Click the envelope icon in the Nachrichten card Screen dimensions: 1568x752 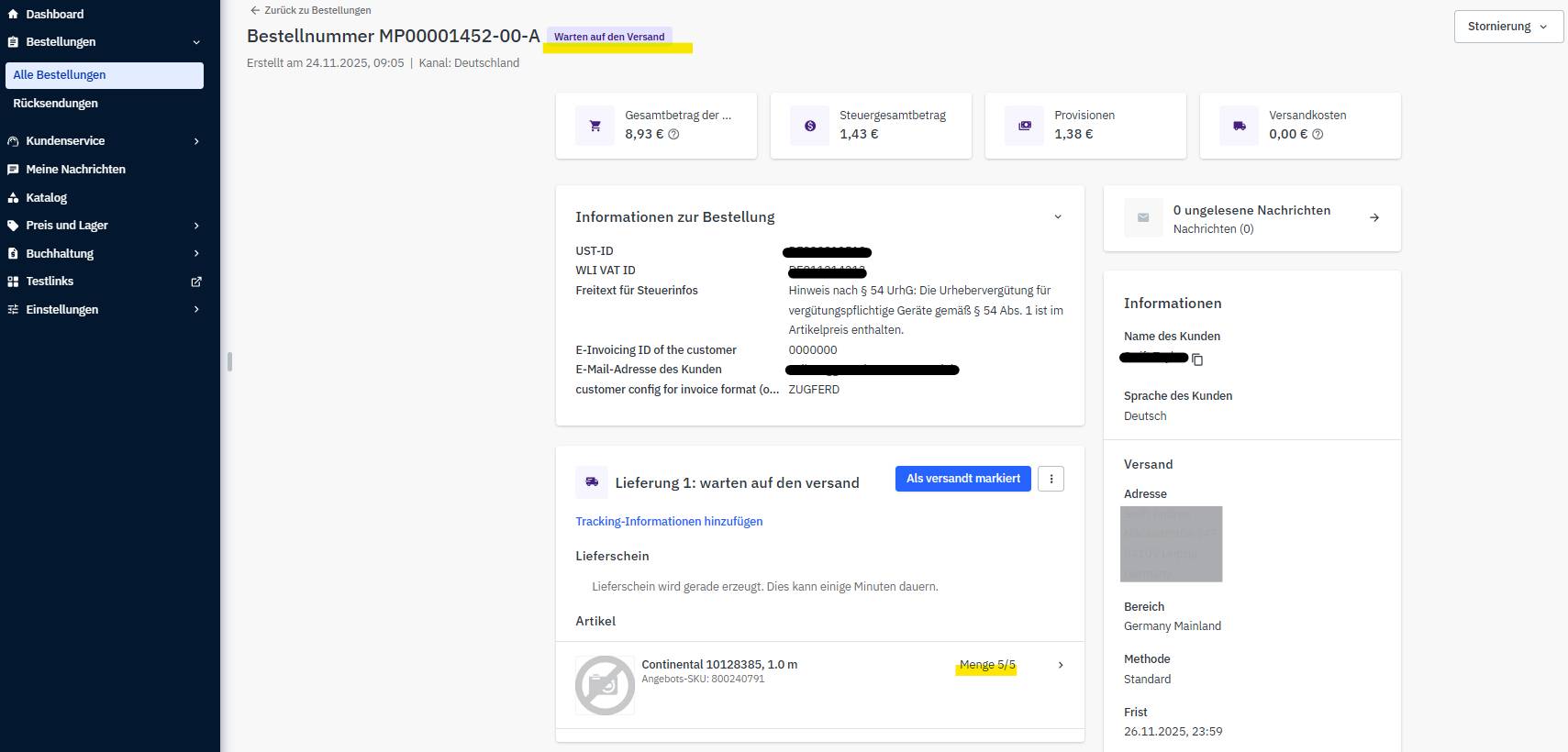tap(1143, 218)
